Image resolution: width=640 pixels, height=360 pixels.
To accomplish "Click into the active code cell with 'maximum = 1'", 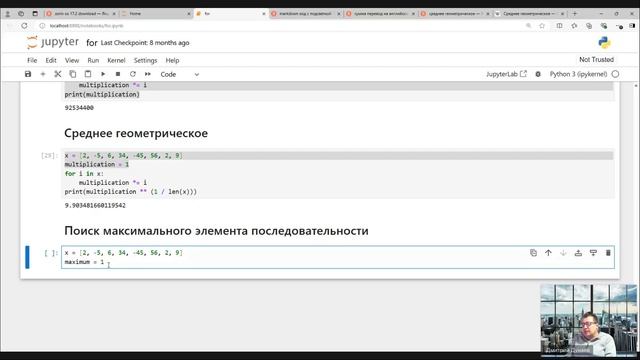I will [338, 257].
